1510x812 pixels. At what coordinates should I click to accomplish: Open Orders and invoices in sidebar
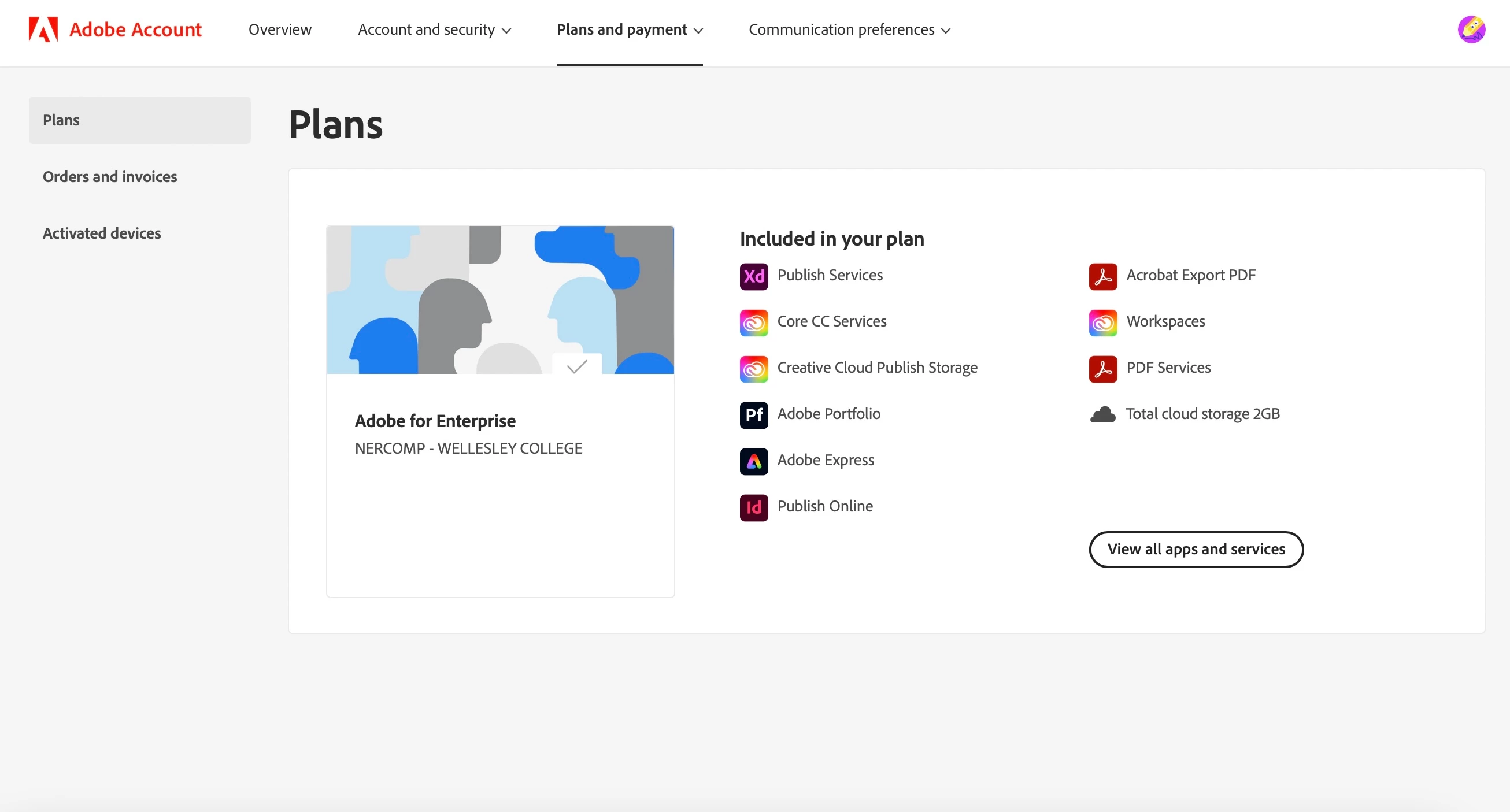[x=110, y=176]
